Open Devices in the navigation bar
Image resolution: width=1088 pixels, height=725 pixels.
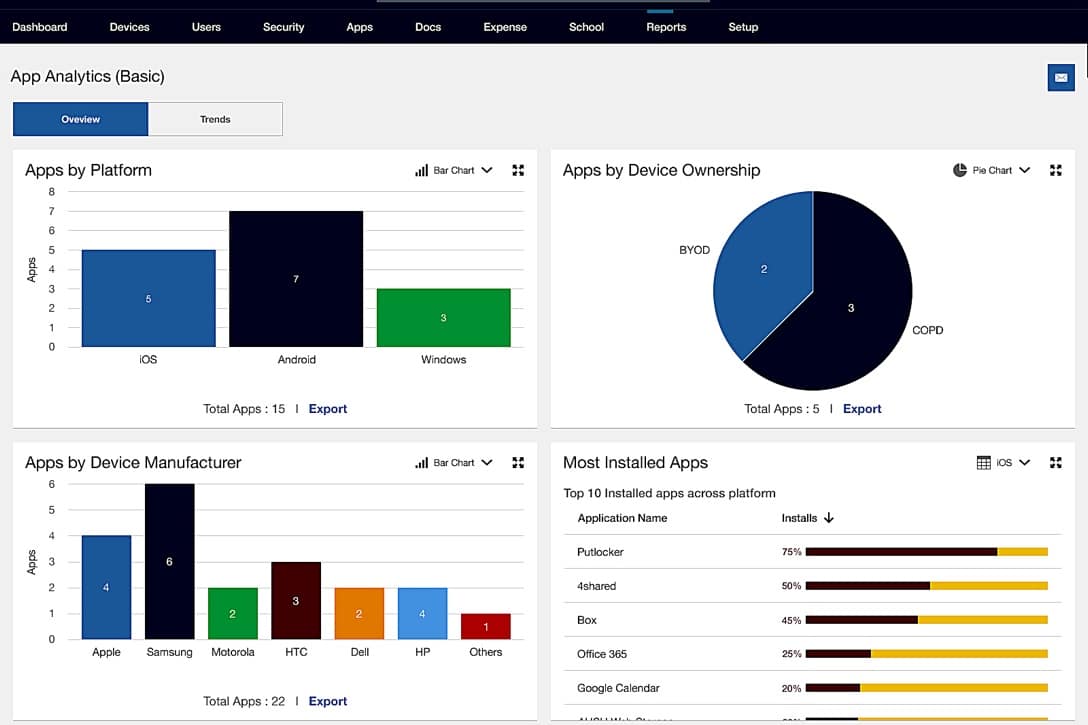(129, 27)
